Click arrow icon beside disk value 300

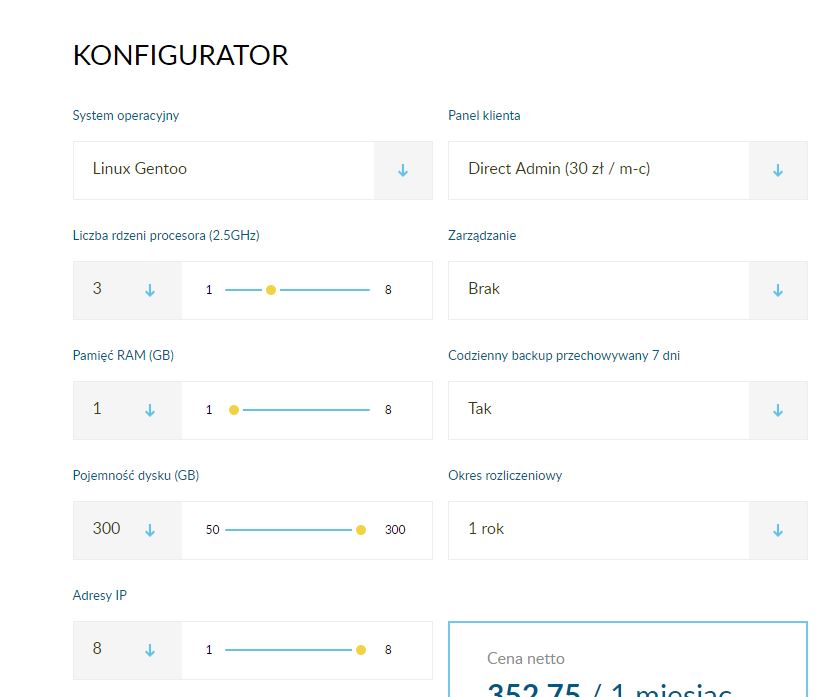click(150, 530)
